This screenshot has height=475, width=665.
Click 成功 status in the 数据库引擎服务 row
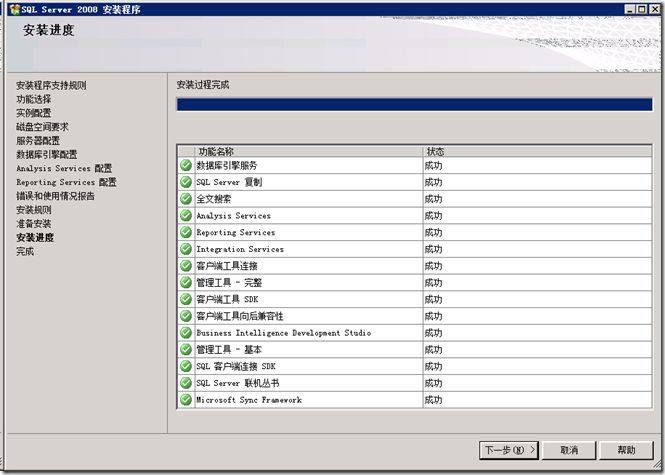(433, 166)
